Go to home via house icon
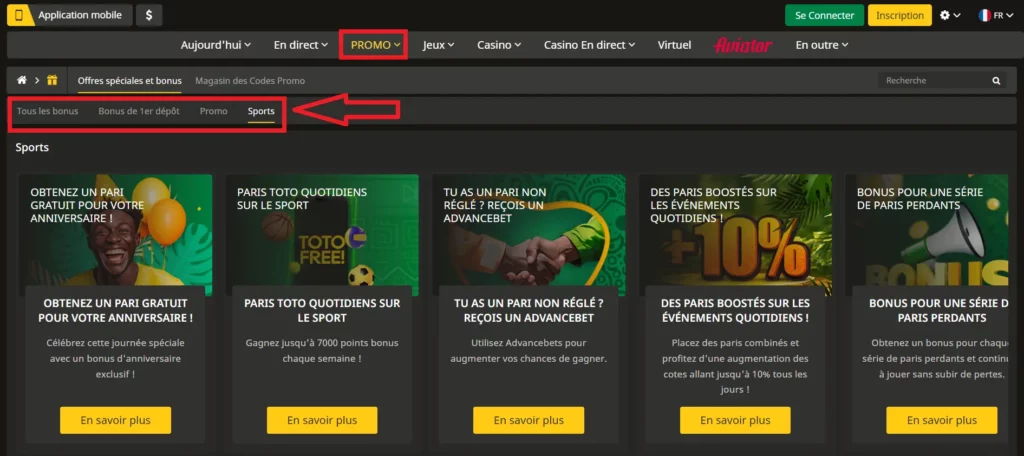This screenshot has width=1024, height=456. 22,80
